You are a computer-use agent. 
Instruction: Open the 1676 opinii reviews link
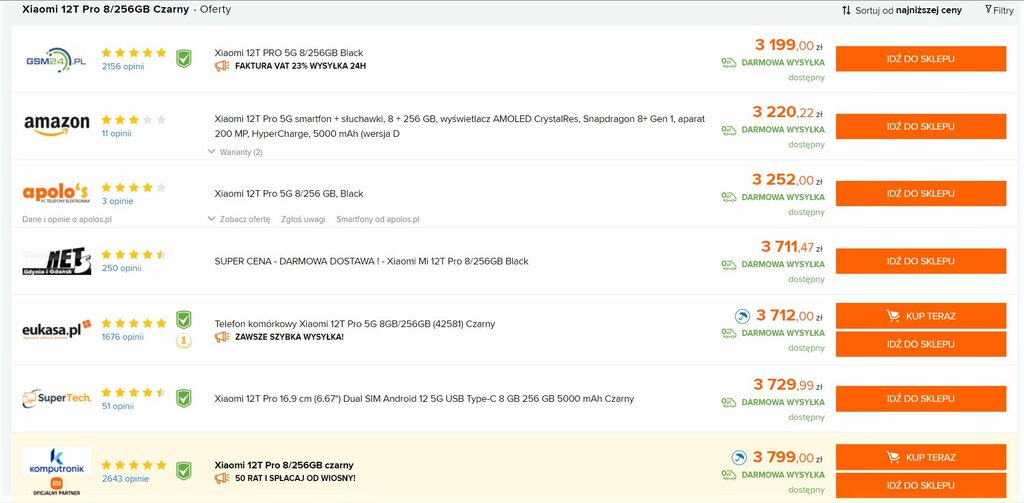pos(123,337)
